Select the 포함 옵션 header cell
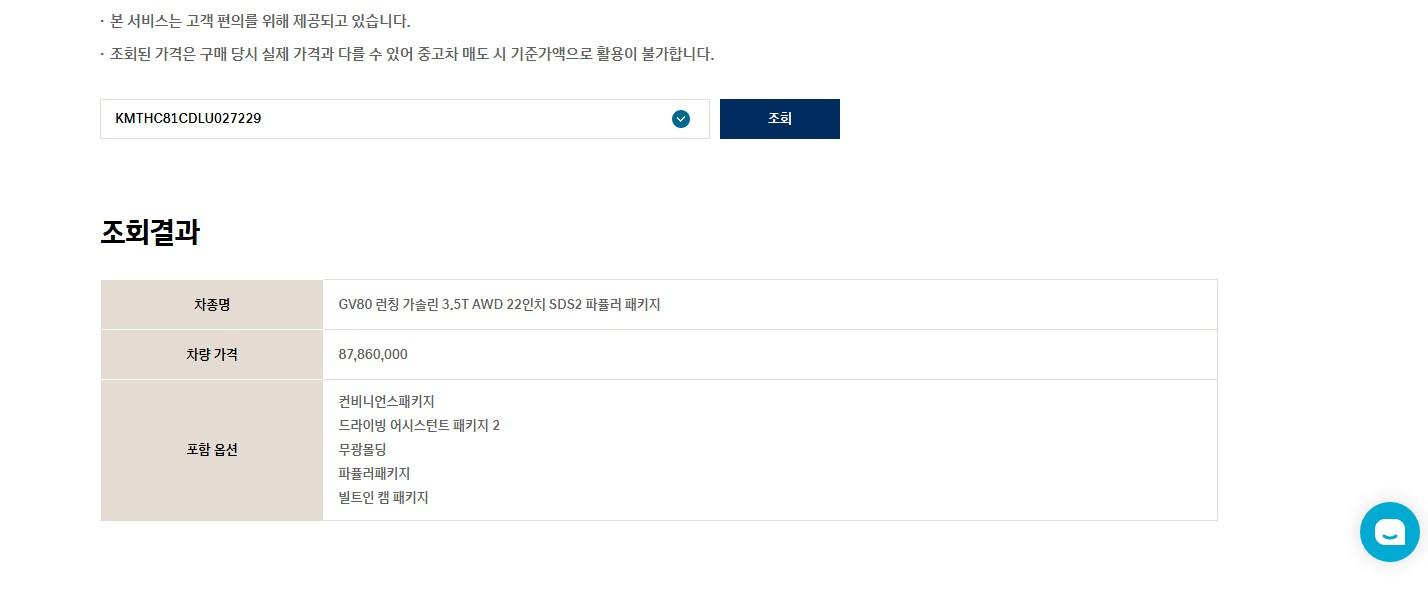Image resolution: width=1428 pixels, height=611 pixels. point(212,450)
